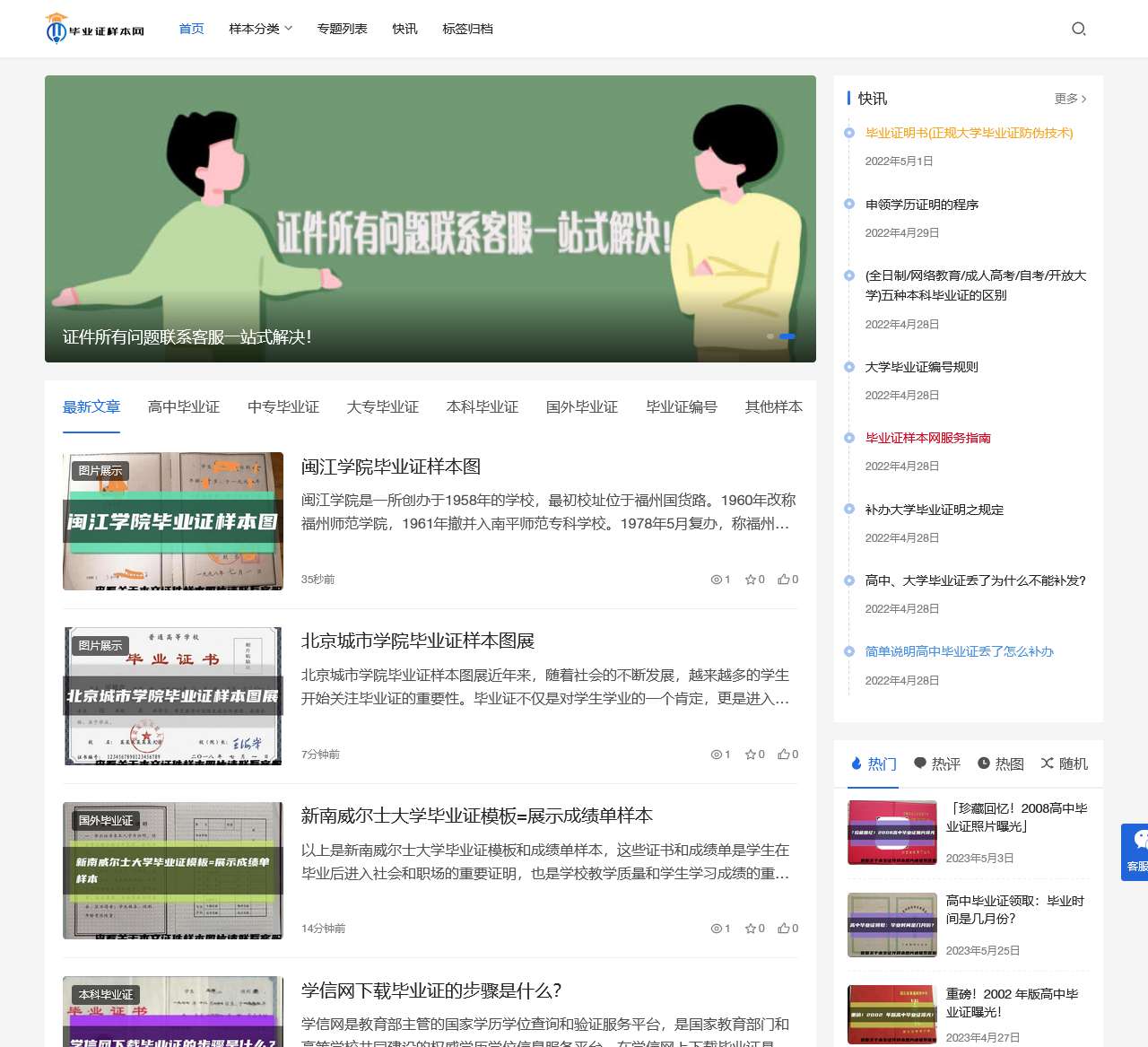Screen dimensions: 1148x1047
Task: Click the 闽江学院毕业证样本图 thumbnail image
Action: (x=173, y=521)
